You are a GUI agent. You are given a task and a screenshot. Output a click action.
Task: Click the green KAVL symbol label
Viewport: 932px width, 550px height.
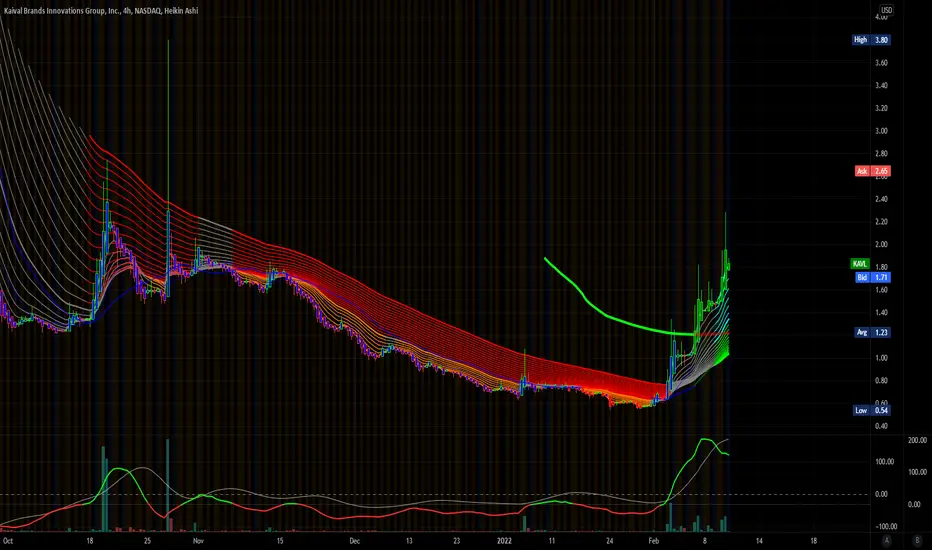[859, 264]
